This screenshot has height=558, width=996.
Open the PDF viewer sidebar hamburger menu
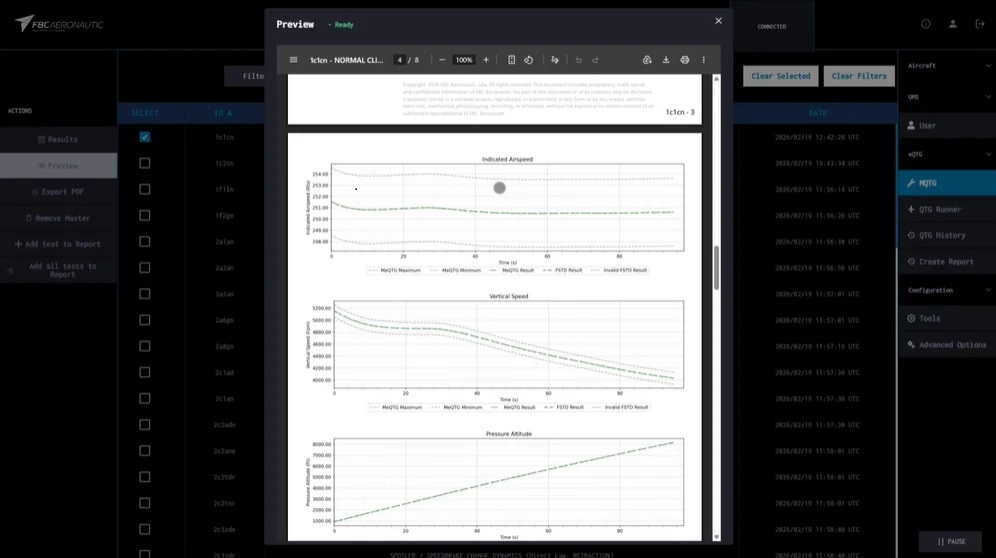[293, 60]
